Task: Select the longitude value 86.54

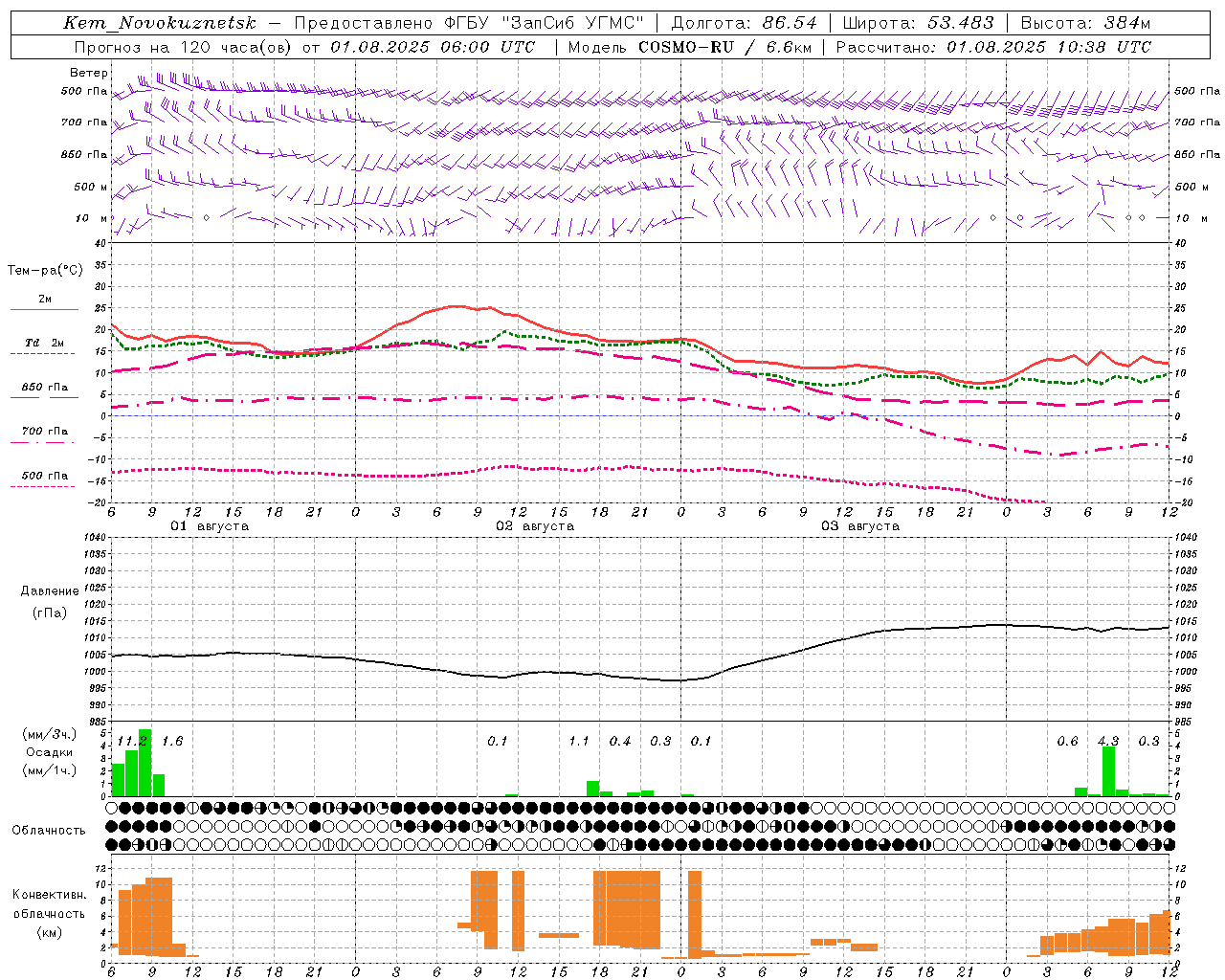Action: pos(790,23)
